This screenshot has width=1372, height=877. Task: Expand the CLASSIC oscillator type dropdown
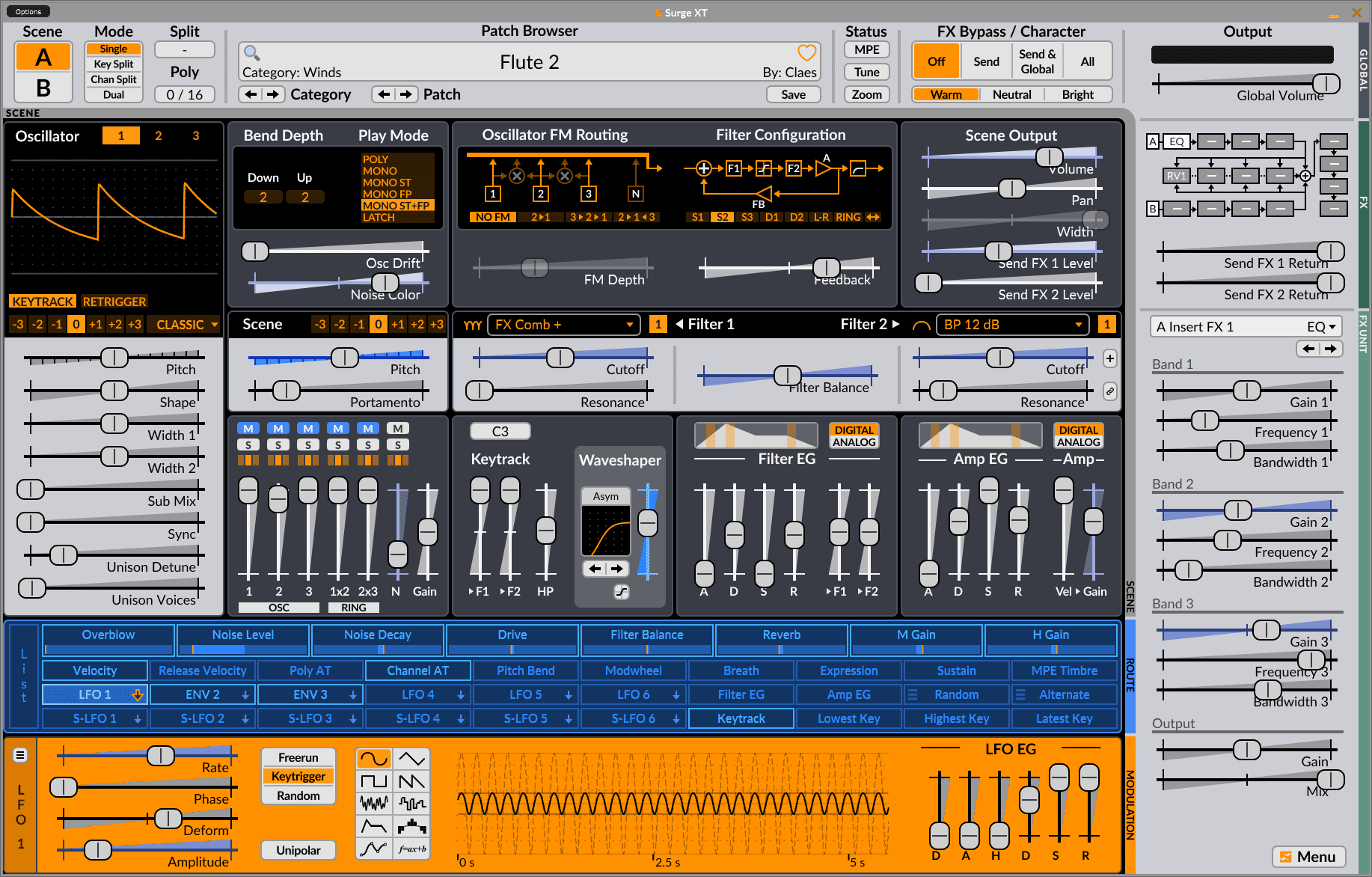(183, 325)
